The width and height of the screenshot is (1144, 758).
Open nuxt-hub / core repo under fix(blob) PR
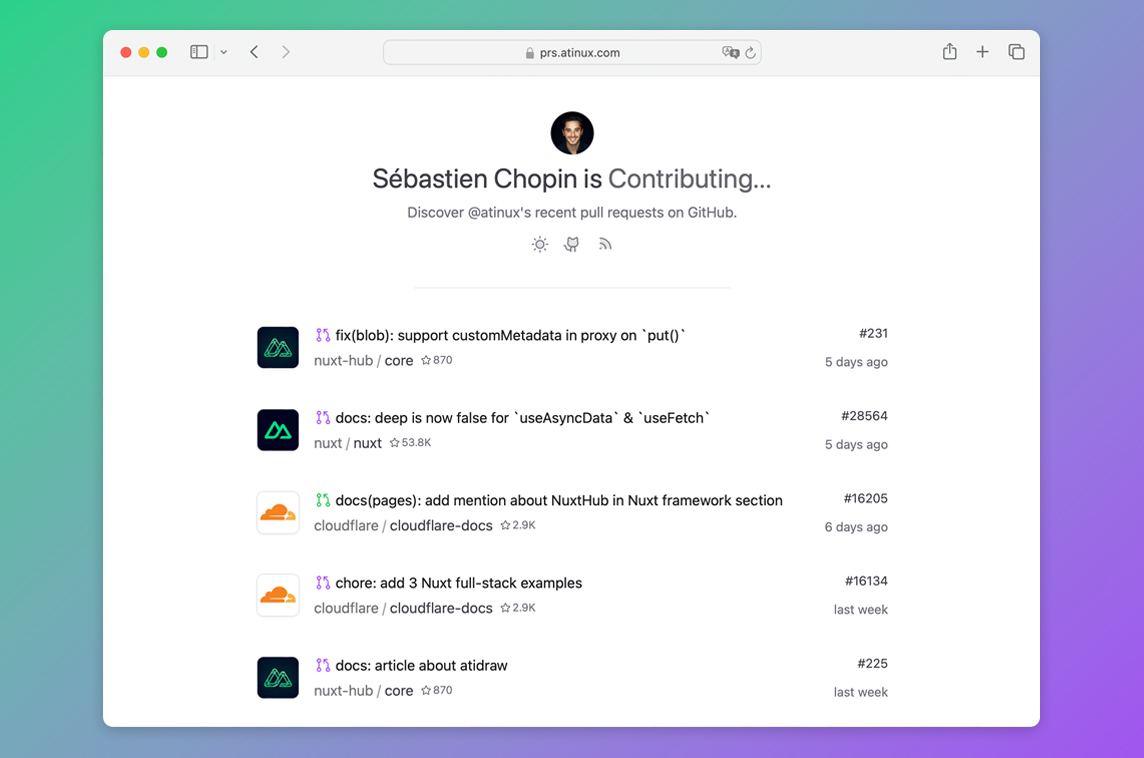pos(363,360)
